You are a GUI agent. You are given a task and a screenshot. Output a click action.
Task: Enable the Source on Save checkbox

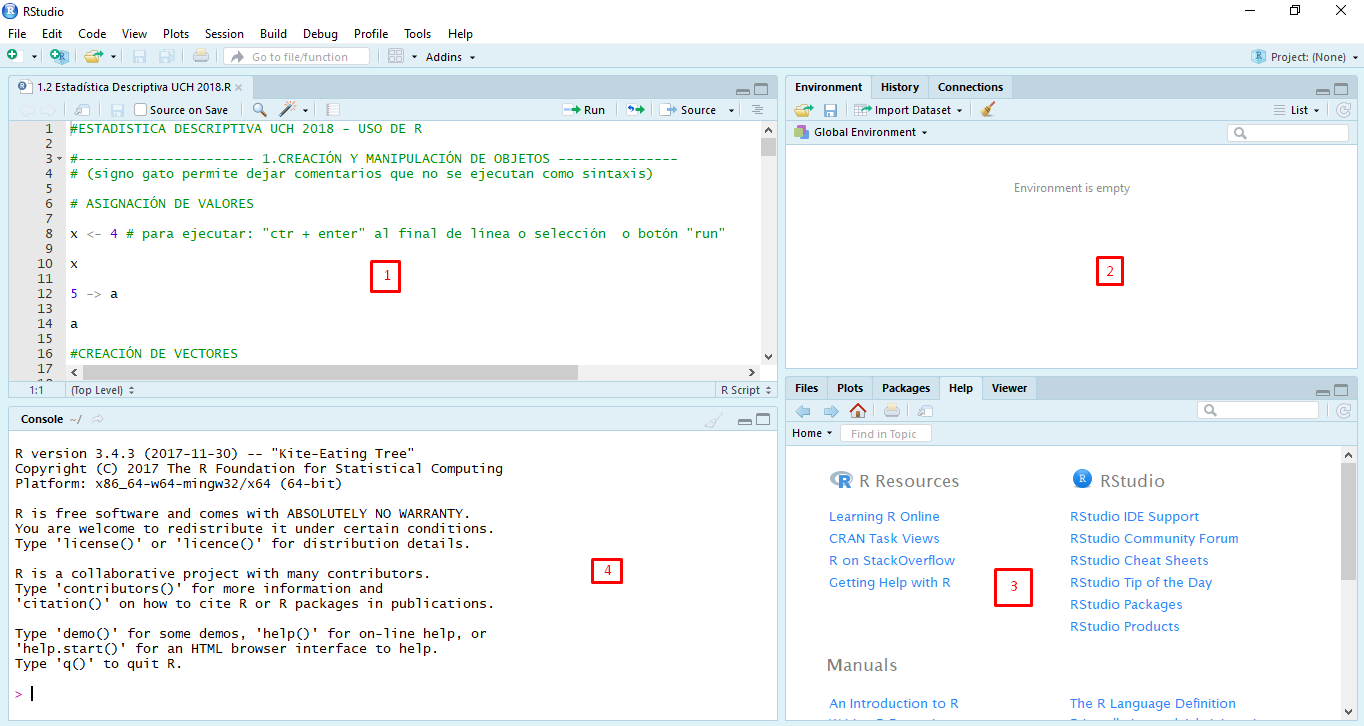141,110
